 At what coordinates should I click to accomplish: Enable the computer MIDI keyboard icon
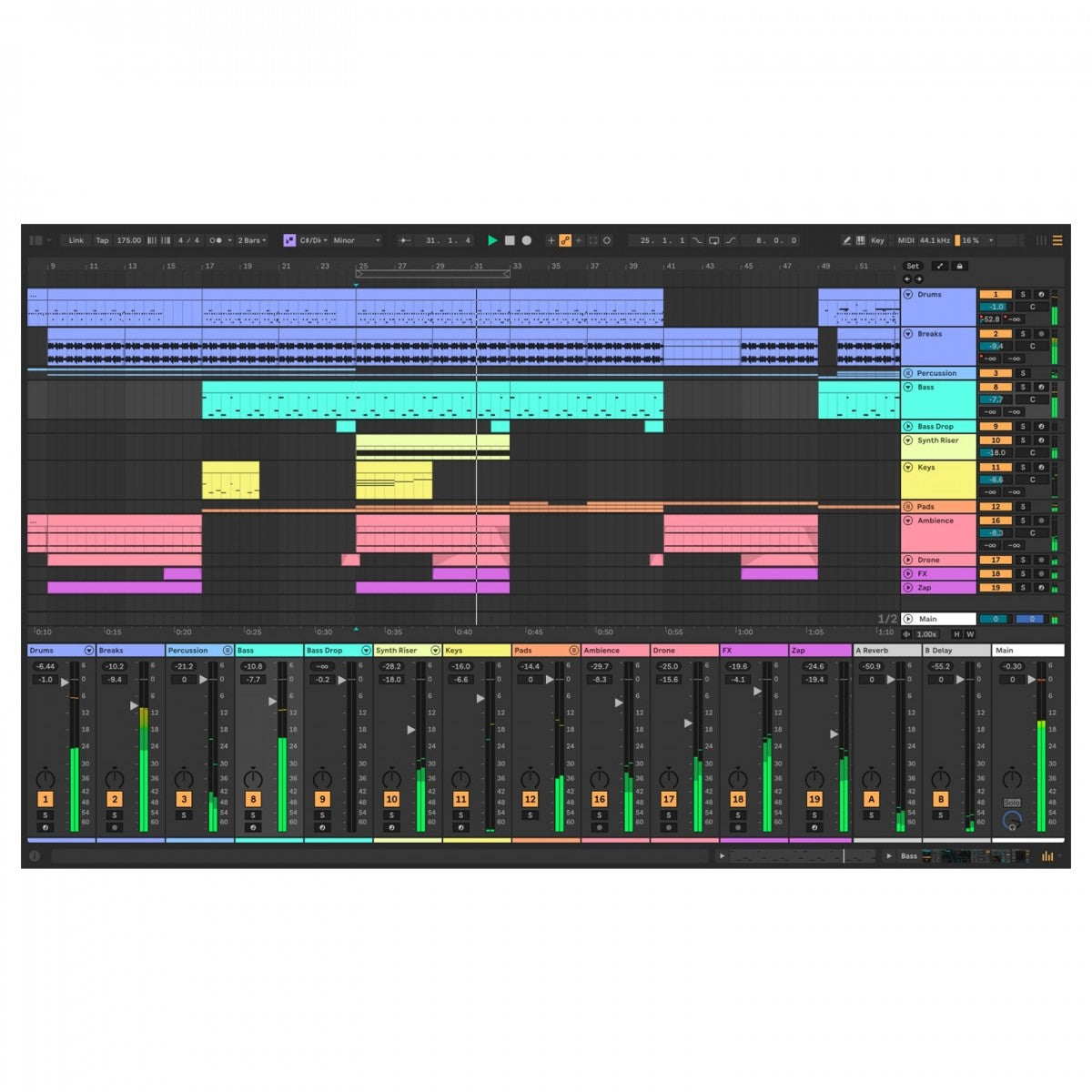(861, 240)
